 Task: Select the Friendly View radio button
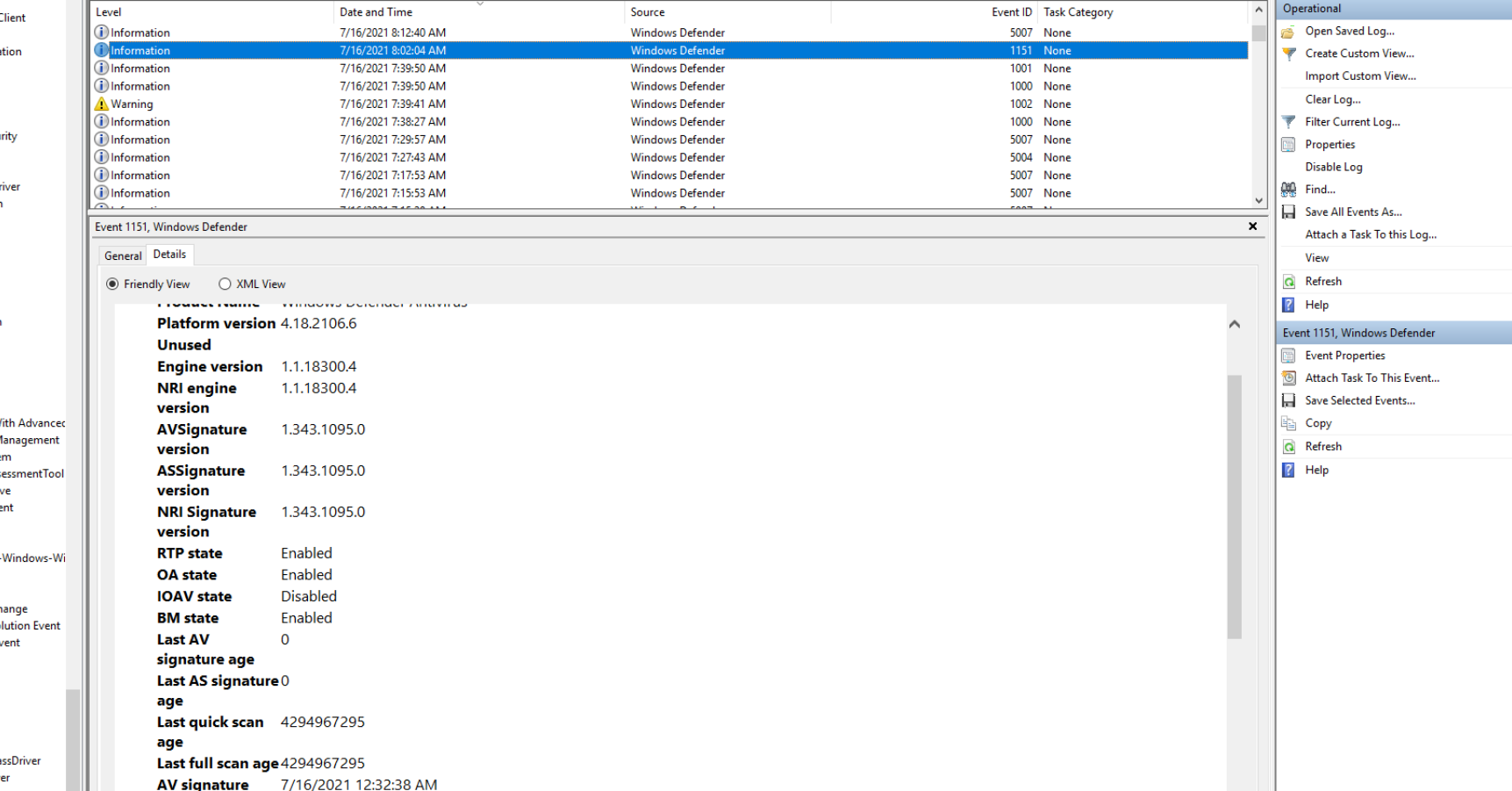[112, 284]
